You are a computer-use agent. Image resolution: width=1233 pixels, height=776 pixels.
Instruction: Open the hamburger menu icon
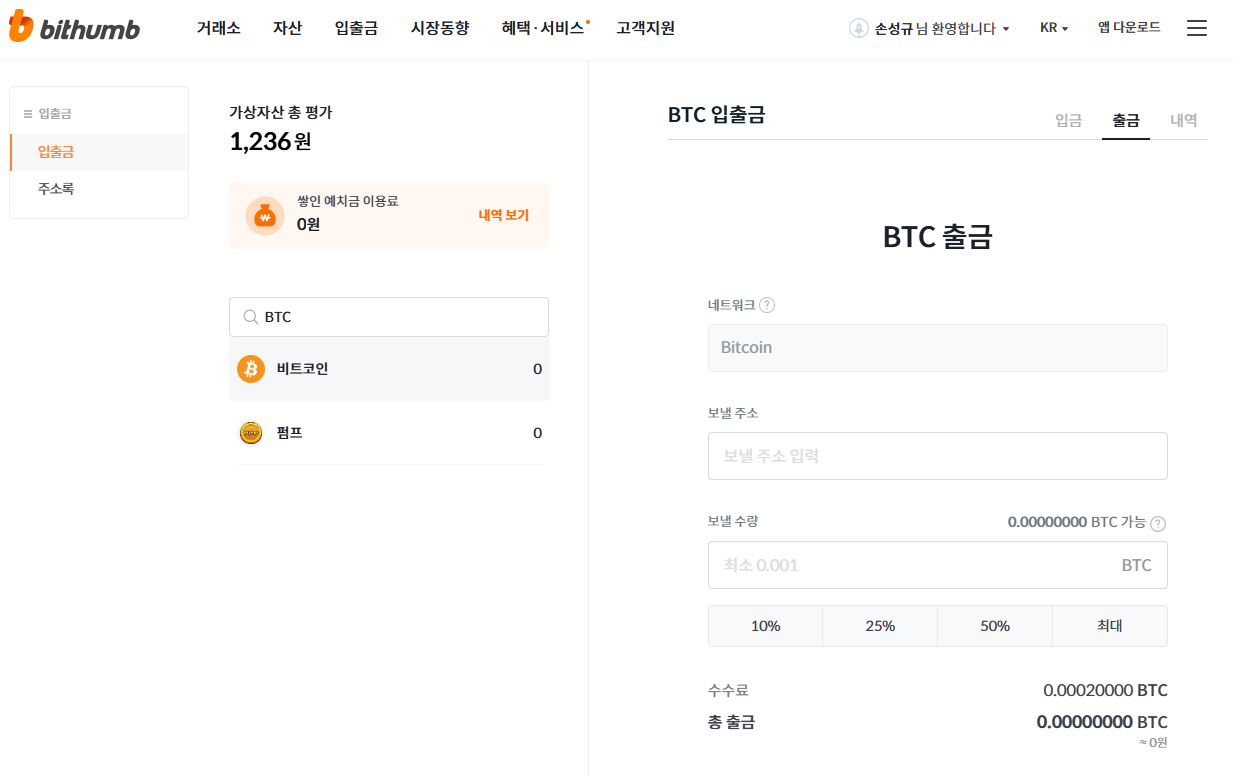tap(1196, 28)
